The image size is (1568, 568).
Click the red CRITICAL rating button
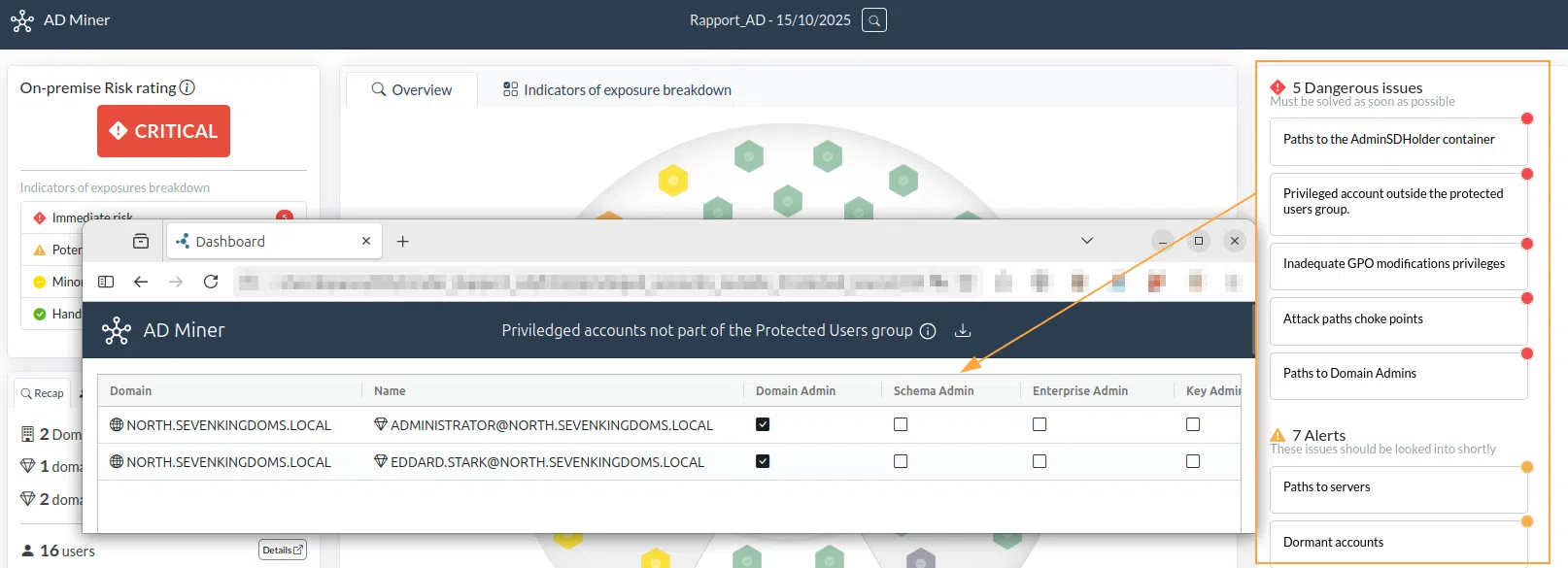[x=163, y=131]
